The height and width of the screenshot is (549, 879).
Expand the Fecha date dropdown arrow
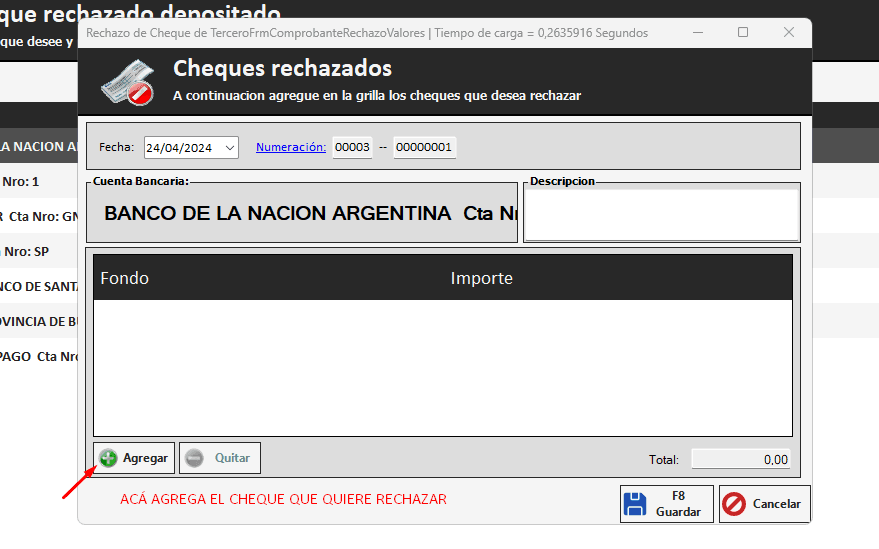231,147
